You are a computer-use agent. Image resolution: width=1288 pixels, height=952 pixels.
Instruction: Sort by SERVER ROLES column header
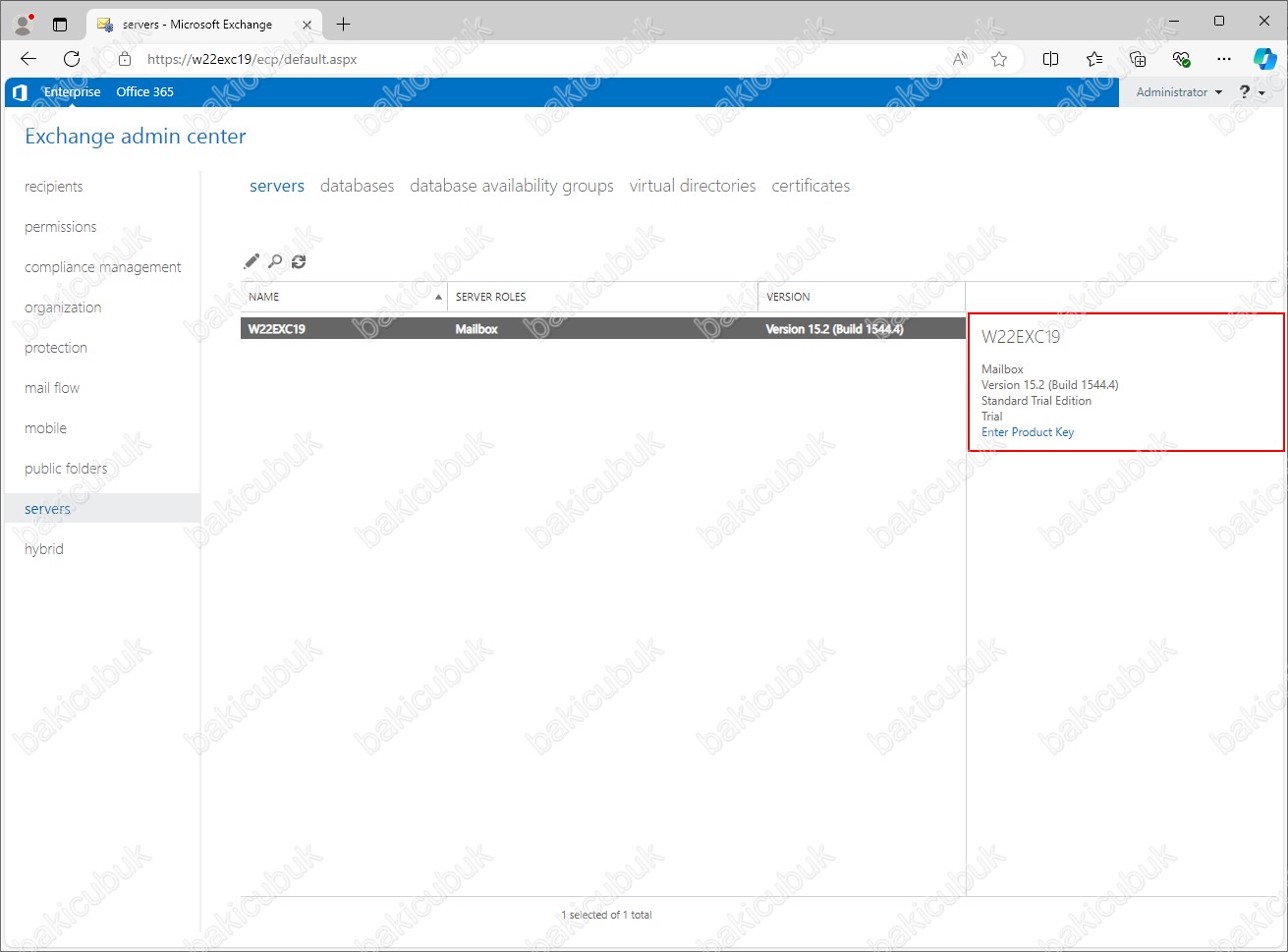602,297
